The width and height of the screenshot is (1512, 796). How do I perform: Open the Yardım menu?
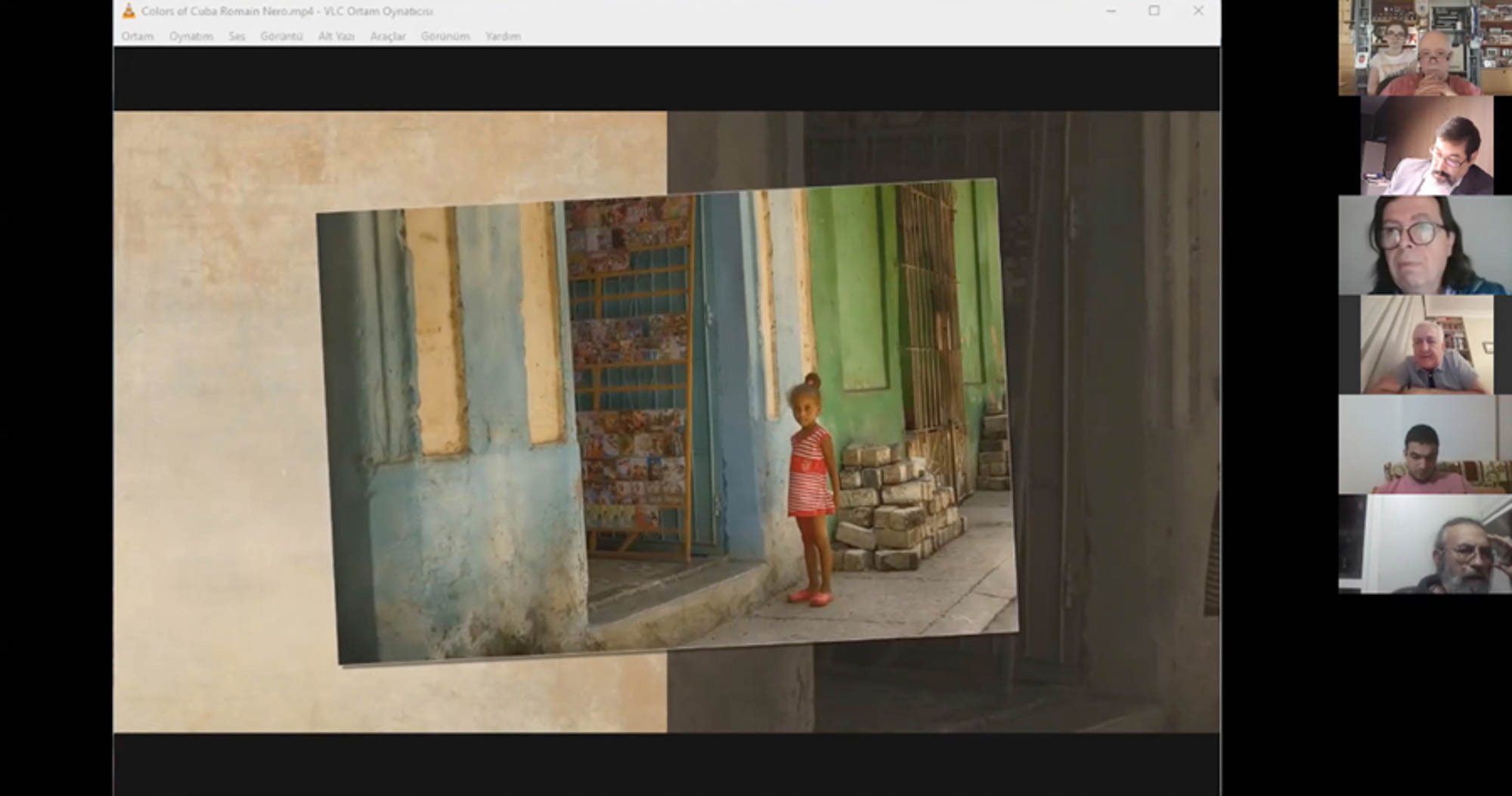click(x=503, y=36)
